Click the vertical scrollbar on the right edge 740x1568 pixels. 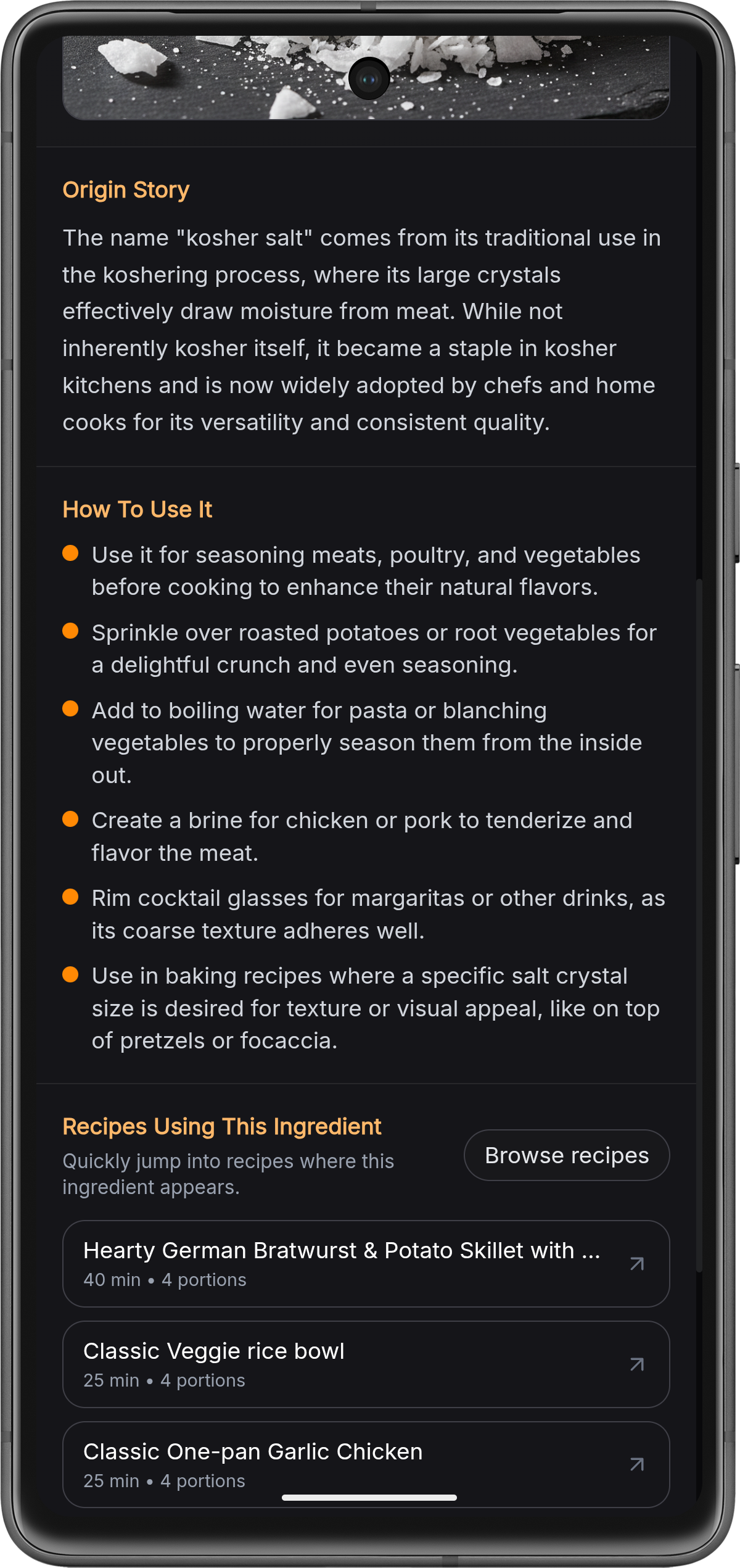(x=699, y=926)
